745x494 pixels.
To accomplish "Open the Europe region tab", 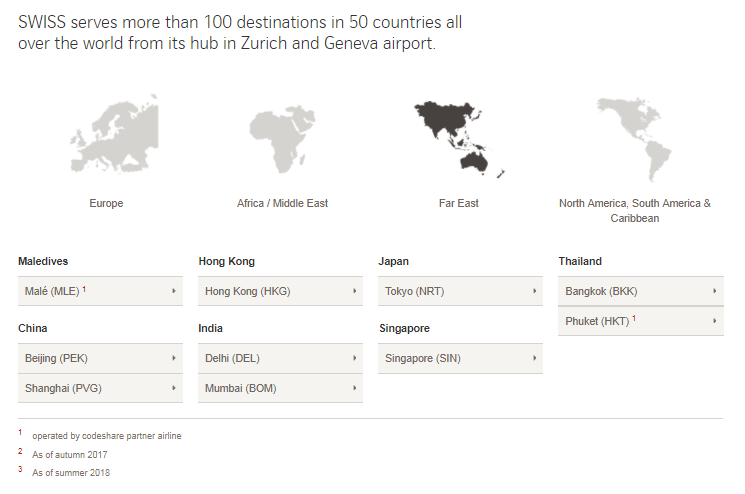I will (x=106, y=203).
